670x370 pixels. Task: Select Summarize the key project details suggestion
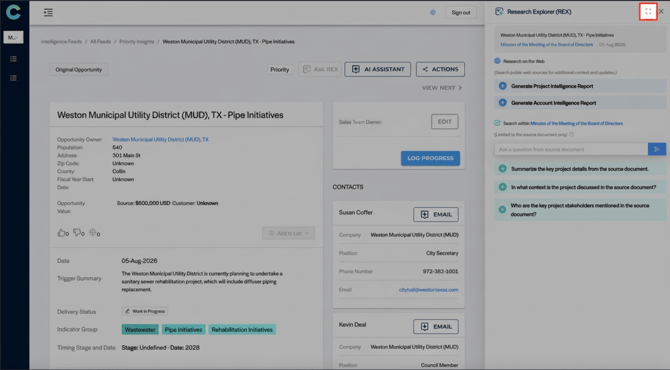pos(580,169)
